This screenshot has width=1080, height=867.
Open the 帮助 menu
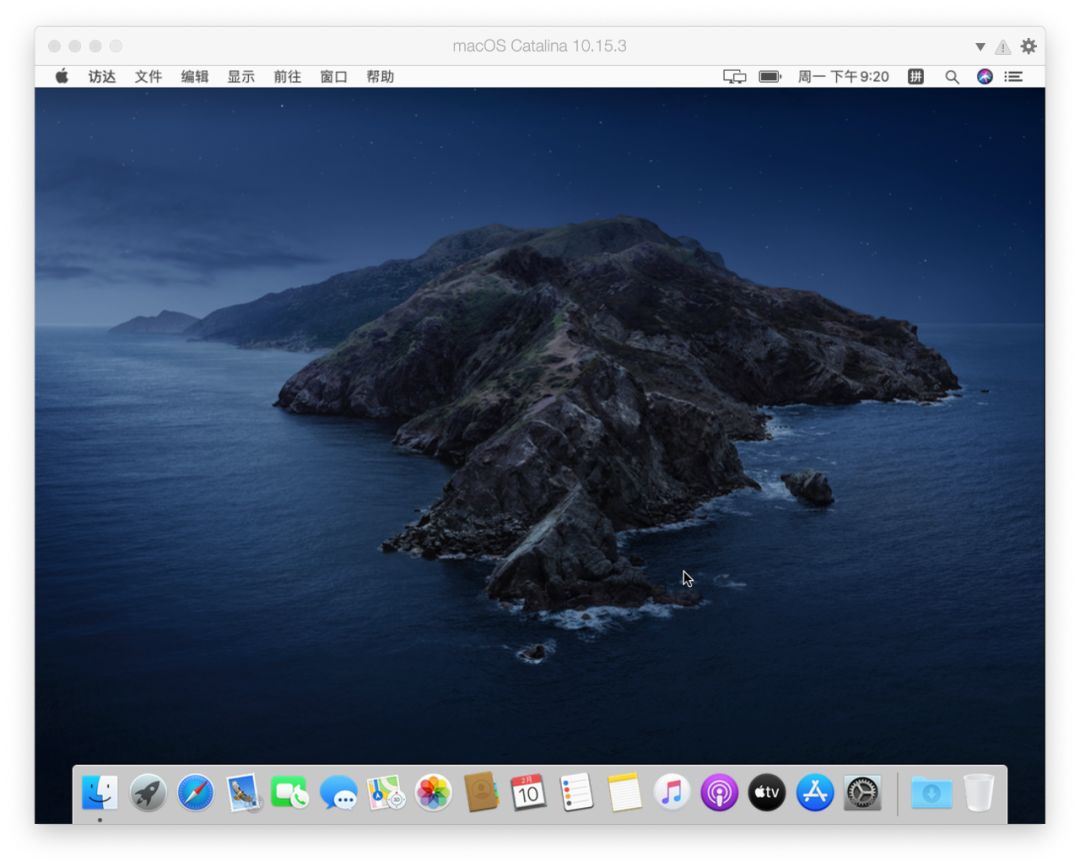tap(380, 76)
